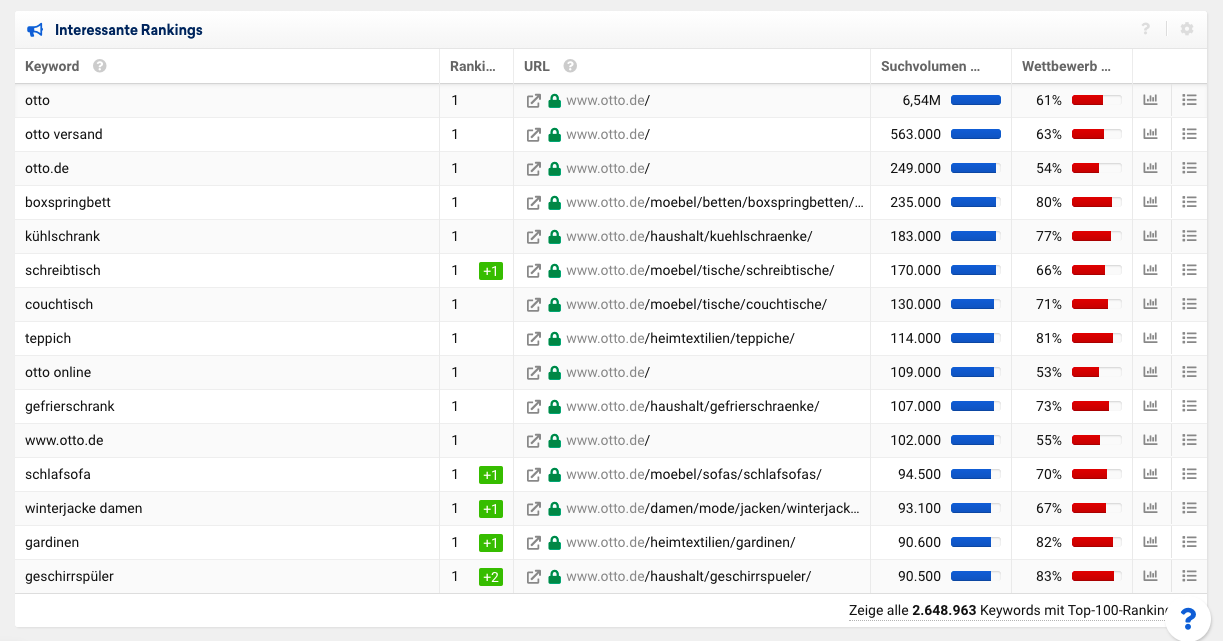This screenshot has width=1223, height=641.
Task: Click the +1 change badge for schreibtisch
Action: point(490,271)
